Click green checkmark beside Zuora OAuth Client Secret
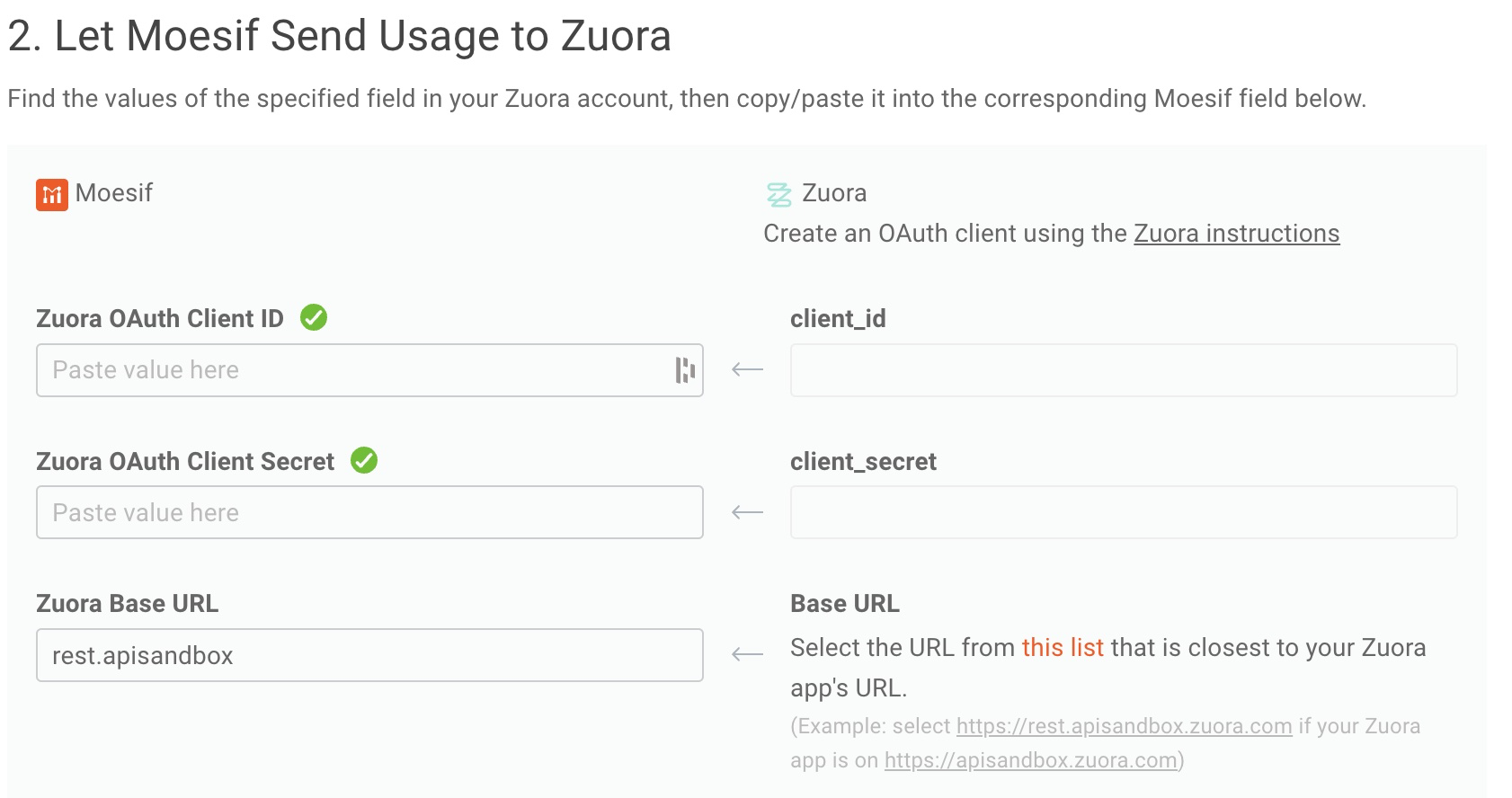Image resolution: width=1512 pixels, height=798 pixels. pyautogui.click(x=364, y=460)
